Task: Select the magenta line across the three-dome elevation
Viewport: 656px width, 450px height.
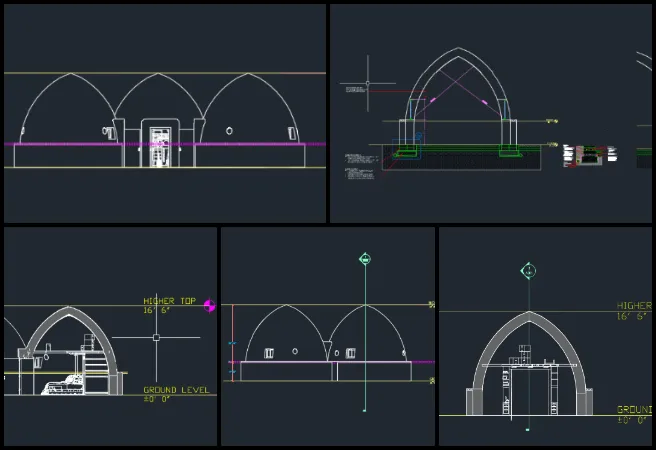Action: coord(60,144)
